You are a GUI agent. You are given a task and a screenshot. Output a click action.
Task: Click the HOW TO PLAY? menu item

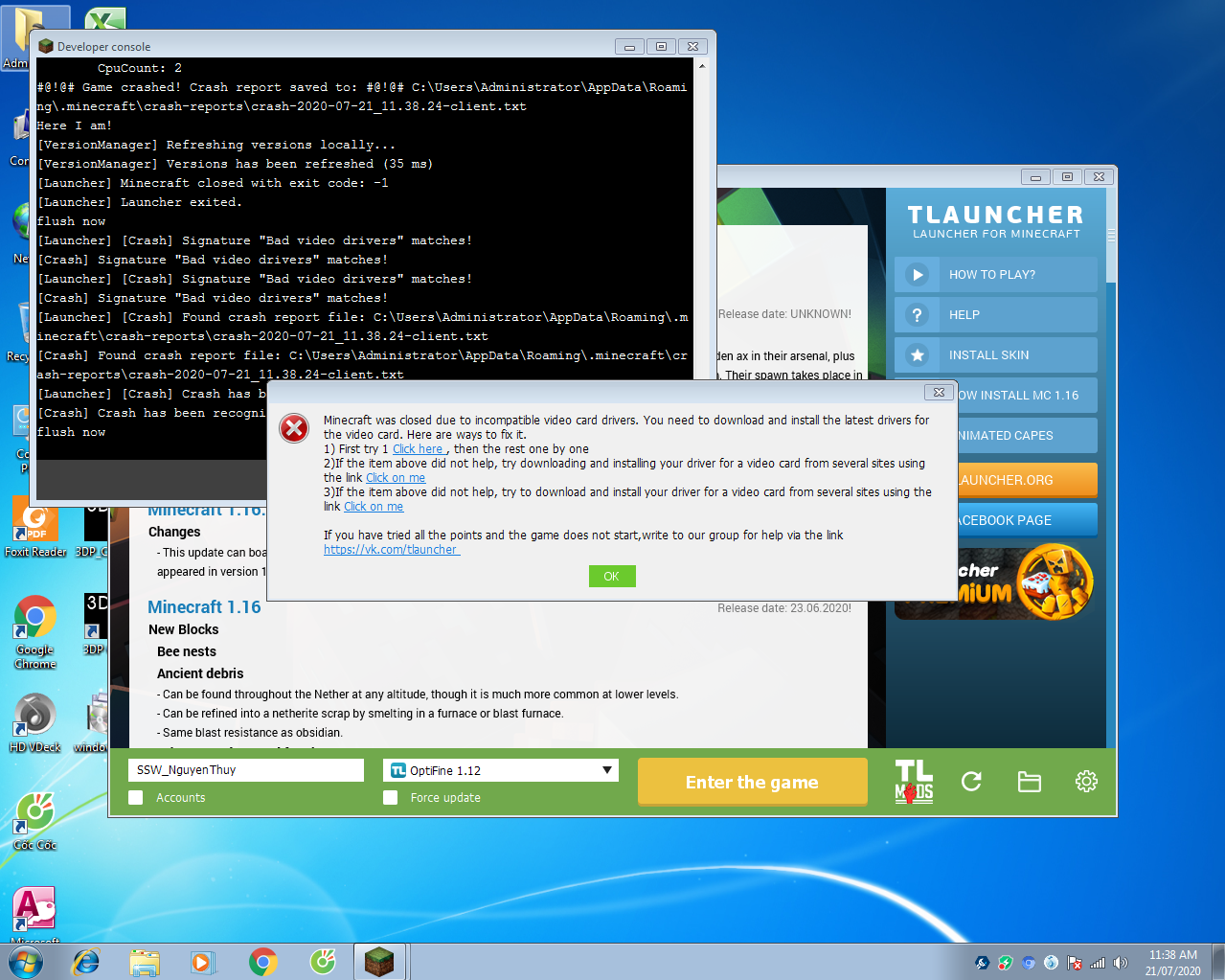click(x=991, y=275)
